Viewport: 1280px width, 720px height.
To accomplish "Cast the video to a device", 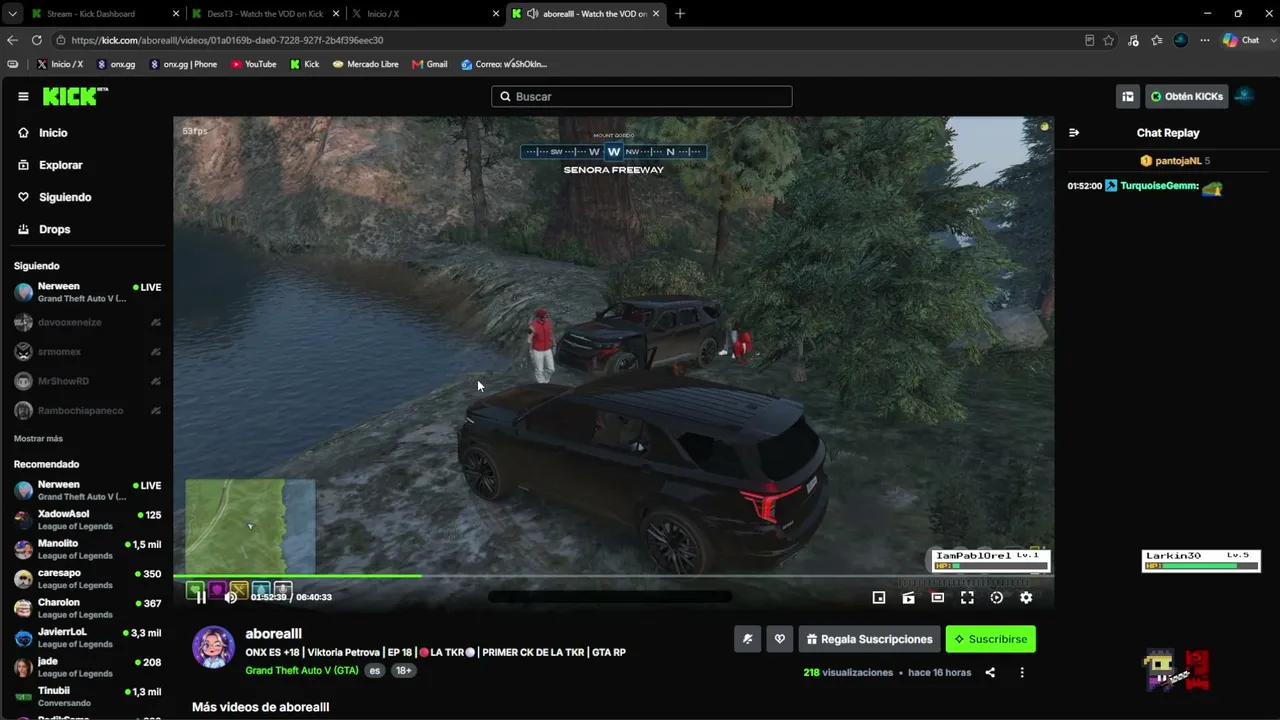I will pos(908,597).
